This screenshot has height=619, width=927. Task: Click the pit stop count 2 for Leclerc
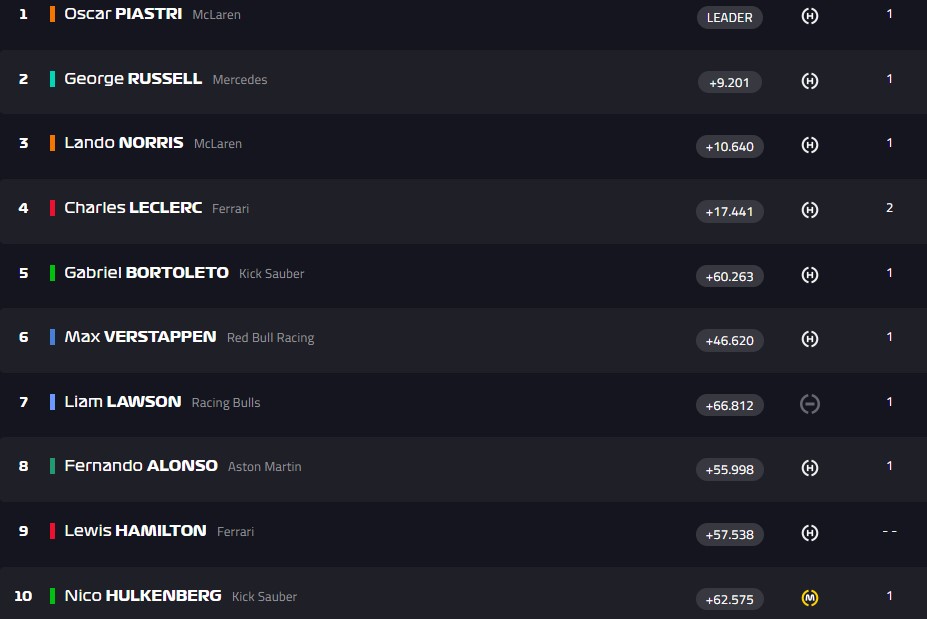pos(889,208)
